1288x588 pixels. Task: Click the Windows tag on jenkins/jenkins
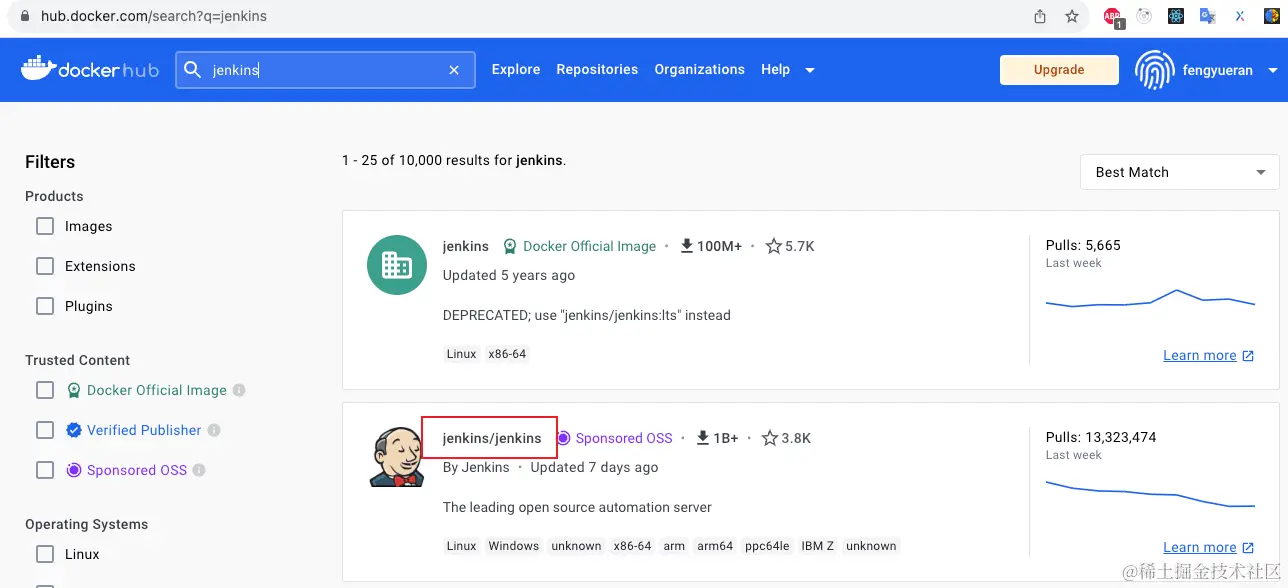514,546
